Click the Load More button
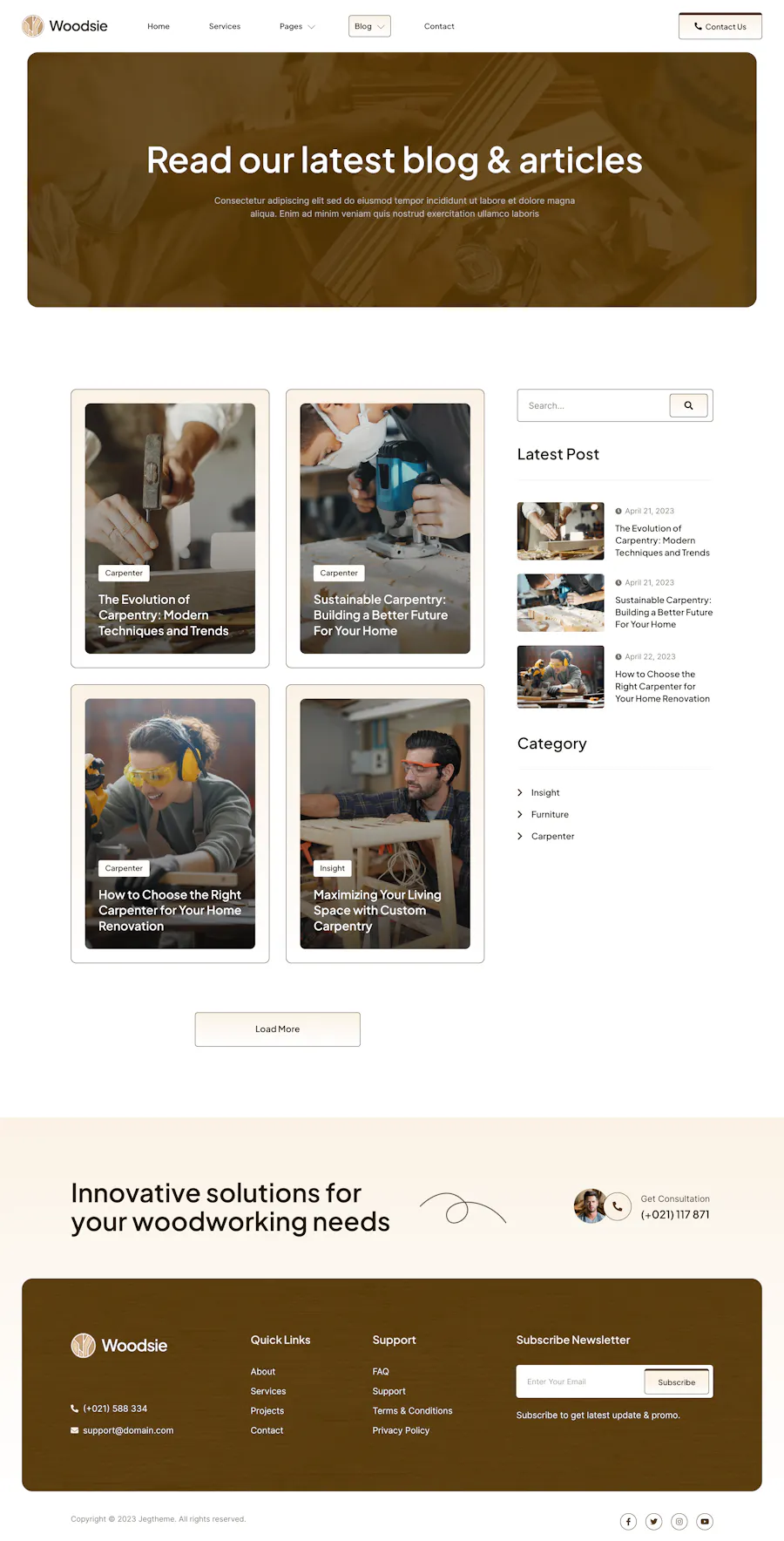Viewport: 784px width, 1541px height. (277, 1029)
